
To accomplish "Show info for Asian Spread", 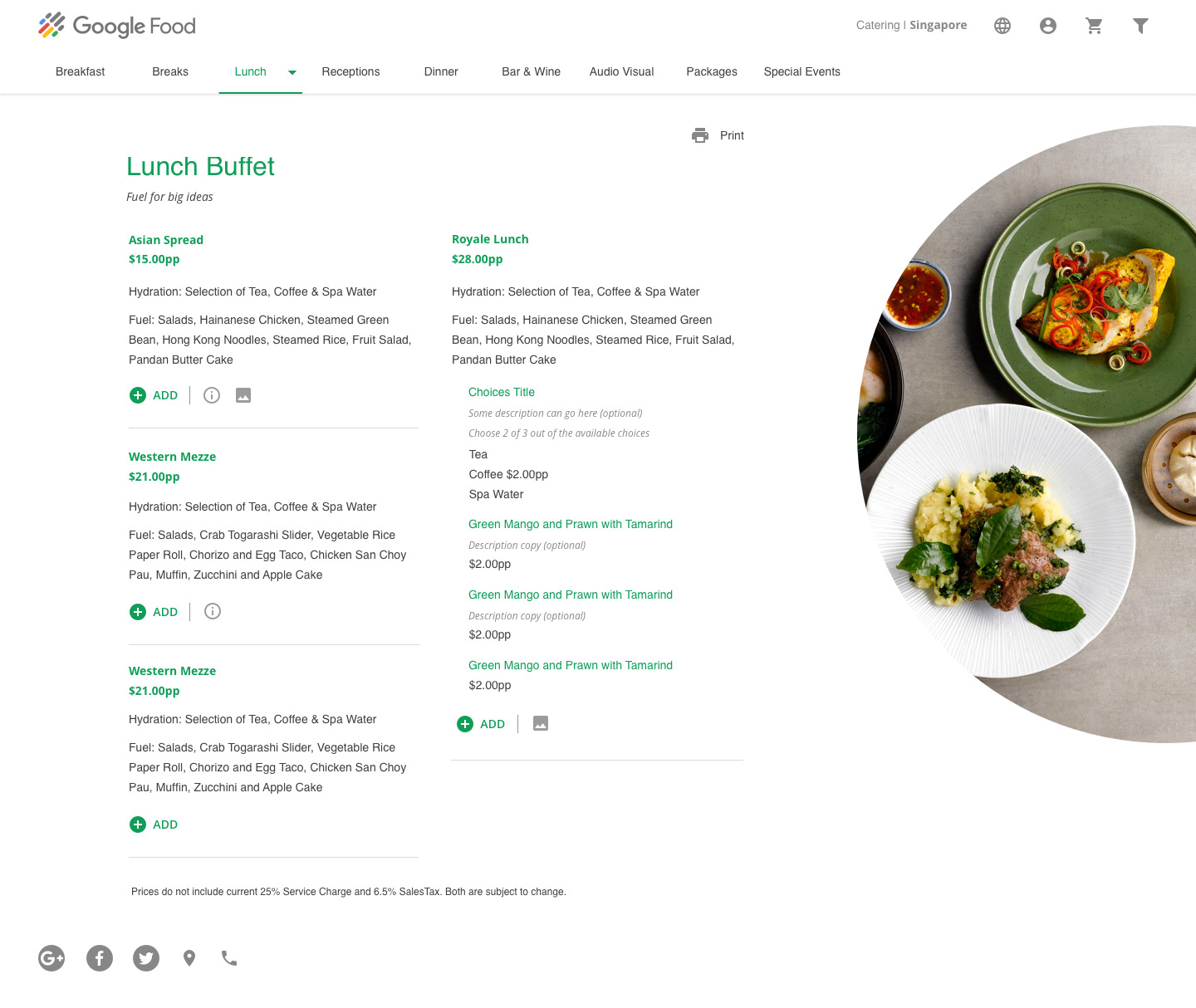I will click(212, 395).
